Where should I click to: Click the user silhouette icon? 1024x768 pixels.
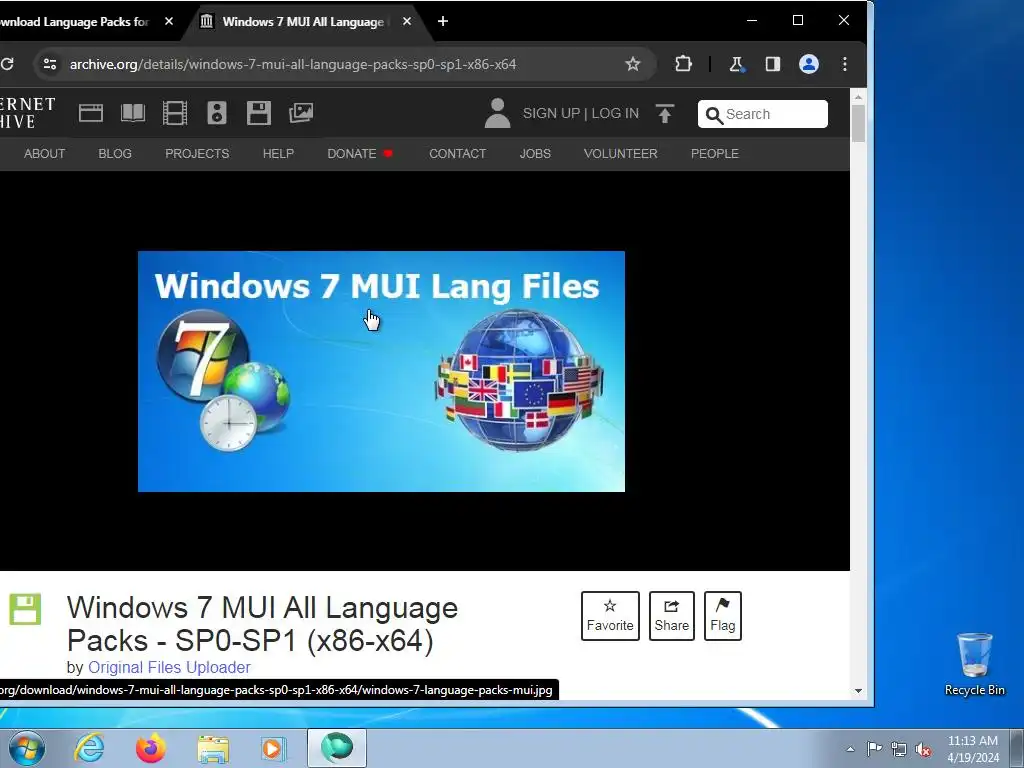pos(497,113)
